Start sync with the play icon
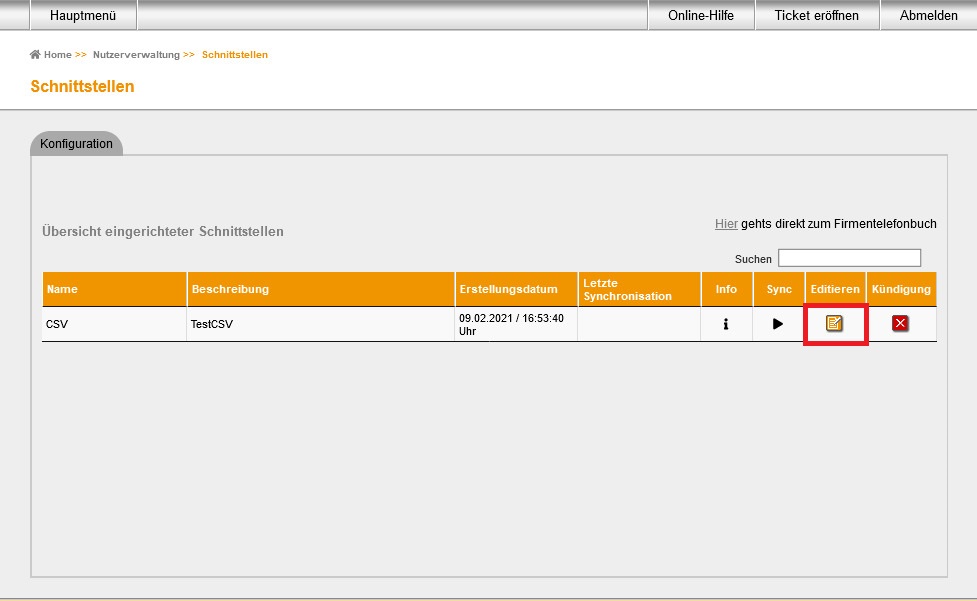Viewport: 977px width, 601px height. [777, 324]
